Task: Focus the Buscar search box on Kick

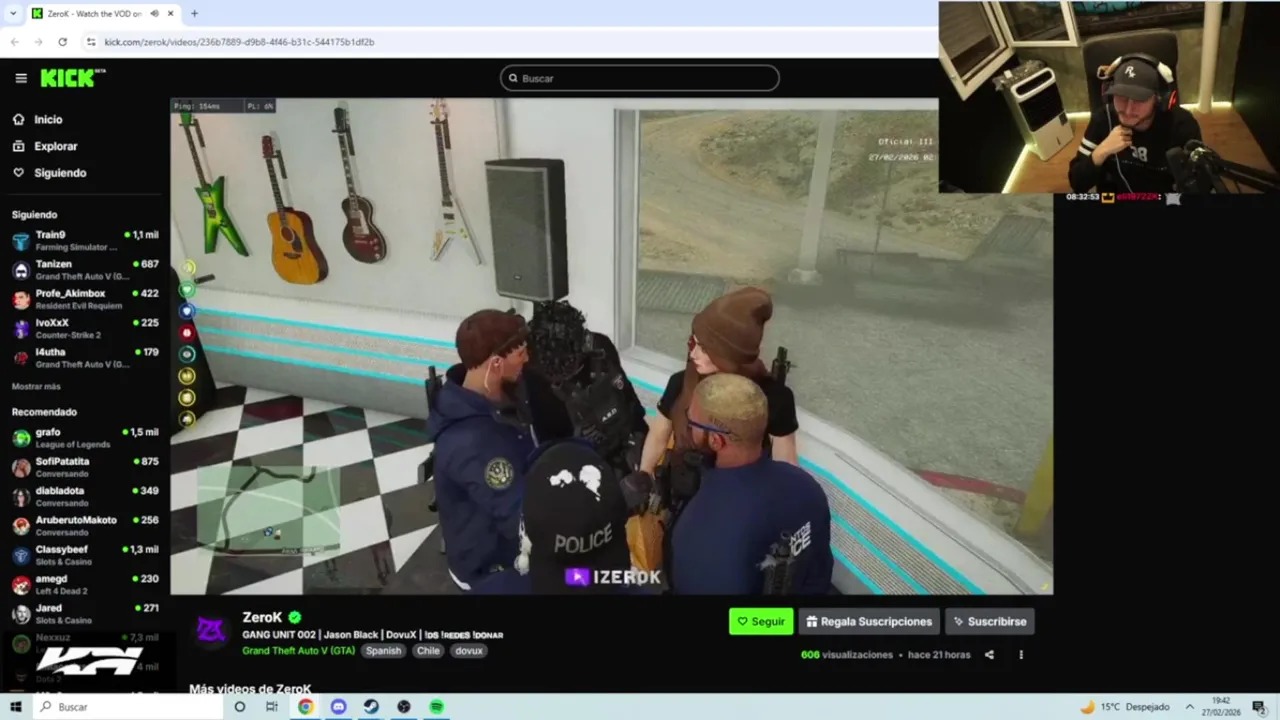Action: tap(640, 78)
